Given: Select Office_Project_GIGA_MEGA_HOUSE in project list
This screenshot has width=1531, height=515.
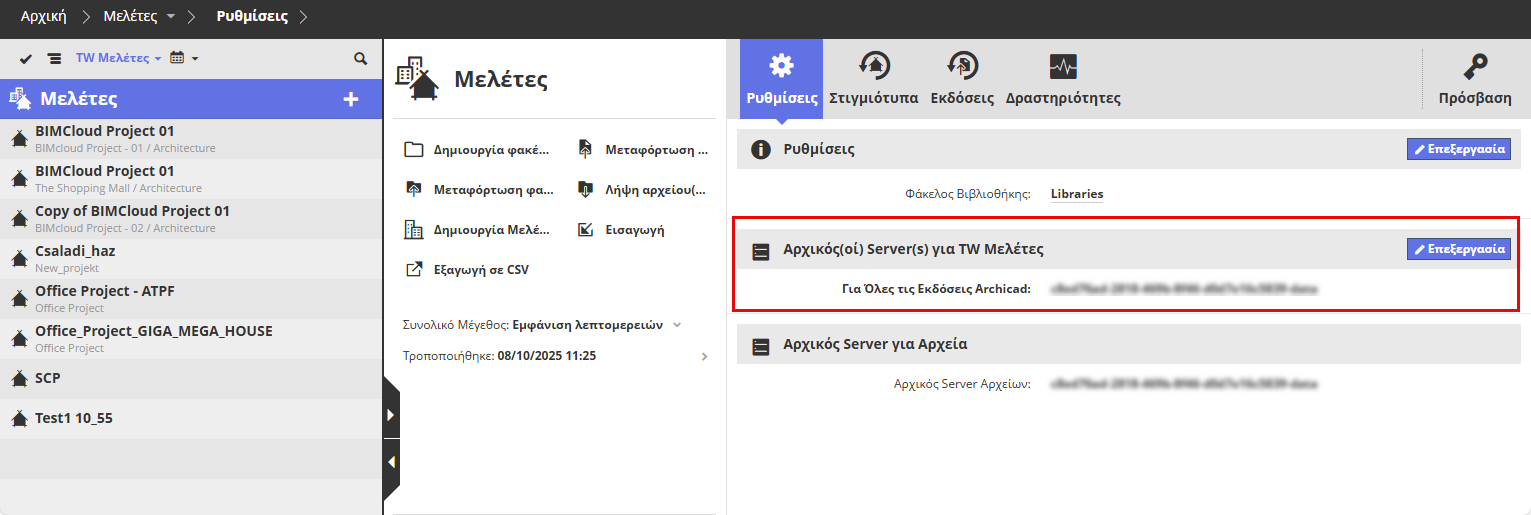Looking at the screenshot, I should [x=153, y=331].
